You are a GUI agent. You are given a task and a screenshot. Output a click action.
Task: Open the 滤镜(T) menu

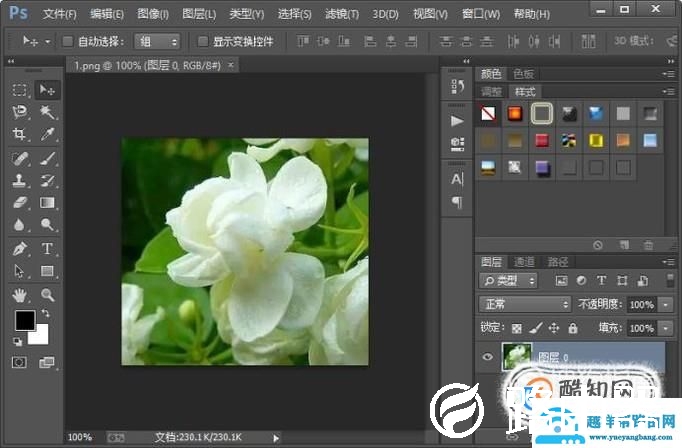coord(342,14)
